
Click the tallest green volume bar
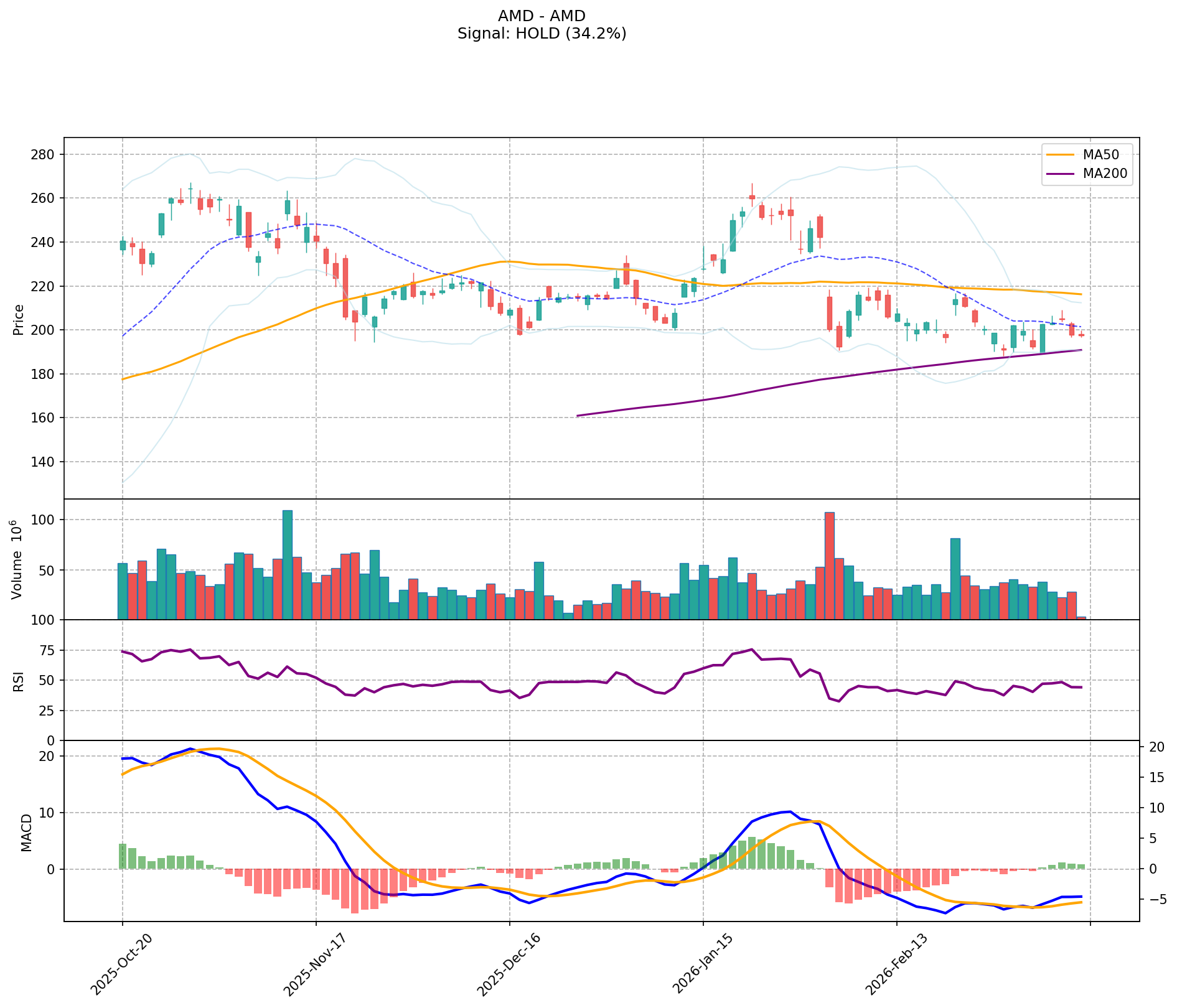(x=288, y=565)
